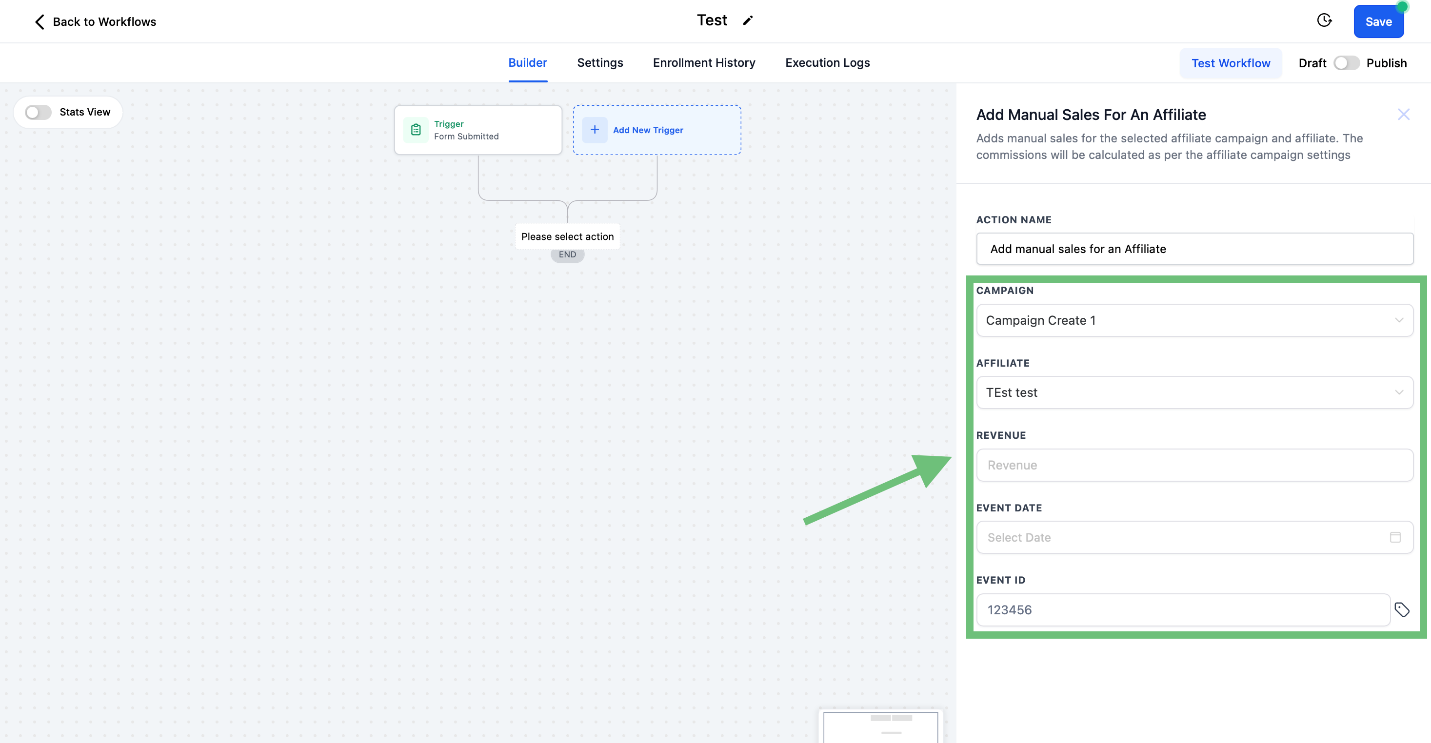Click the Revenue input field
Image resolution: width=1431 pixels, height=743 pixels.
coord(1195,465)
